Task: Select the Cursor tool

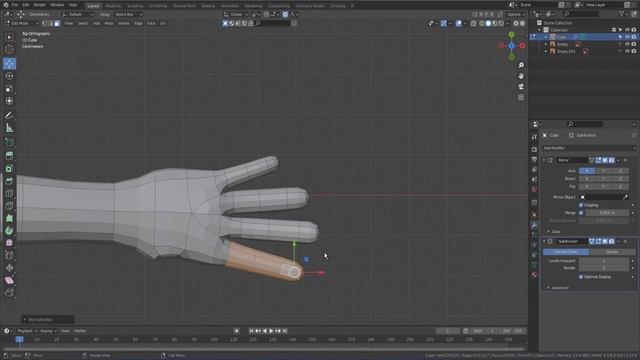Action: 9,50
